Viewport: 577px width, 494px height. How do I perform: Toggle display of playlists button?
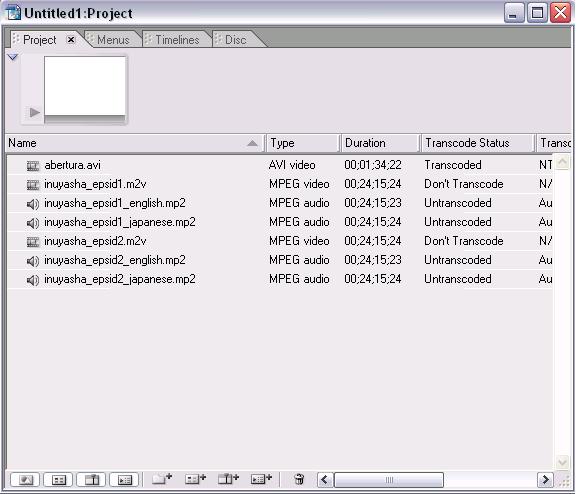(124, 480)
